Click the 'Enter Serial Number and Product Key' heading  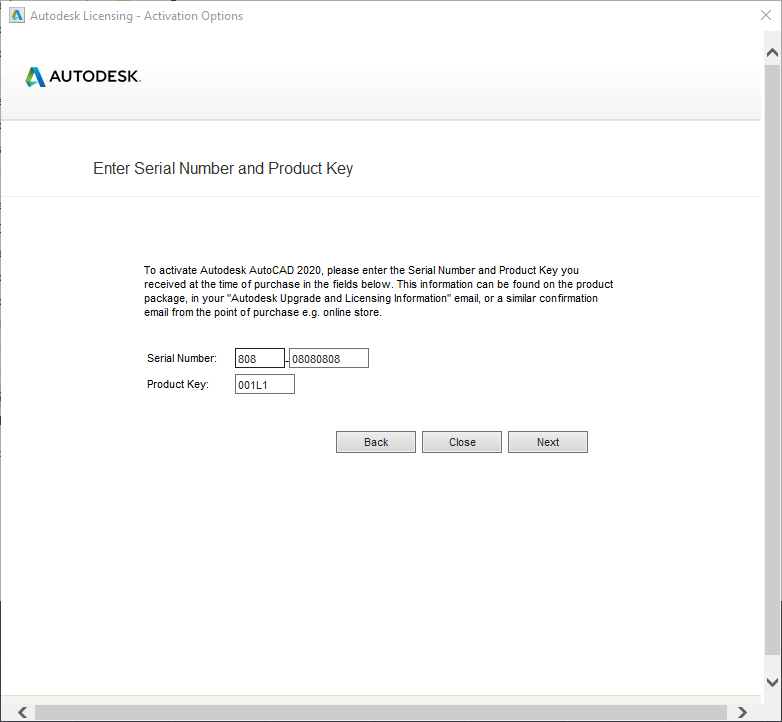[223, 169]
